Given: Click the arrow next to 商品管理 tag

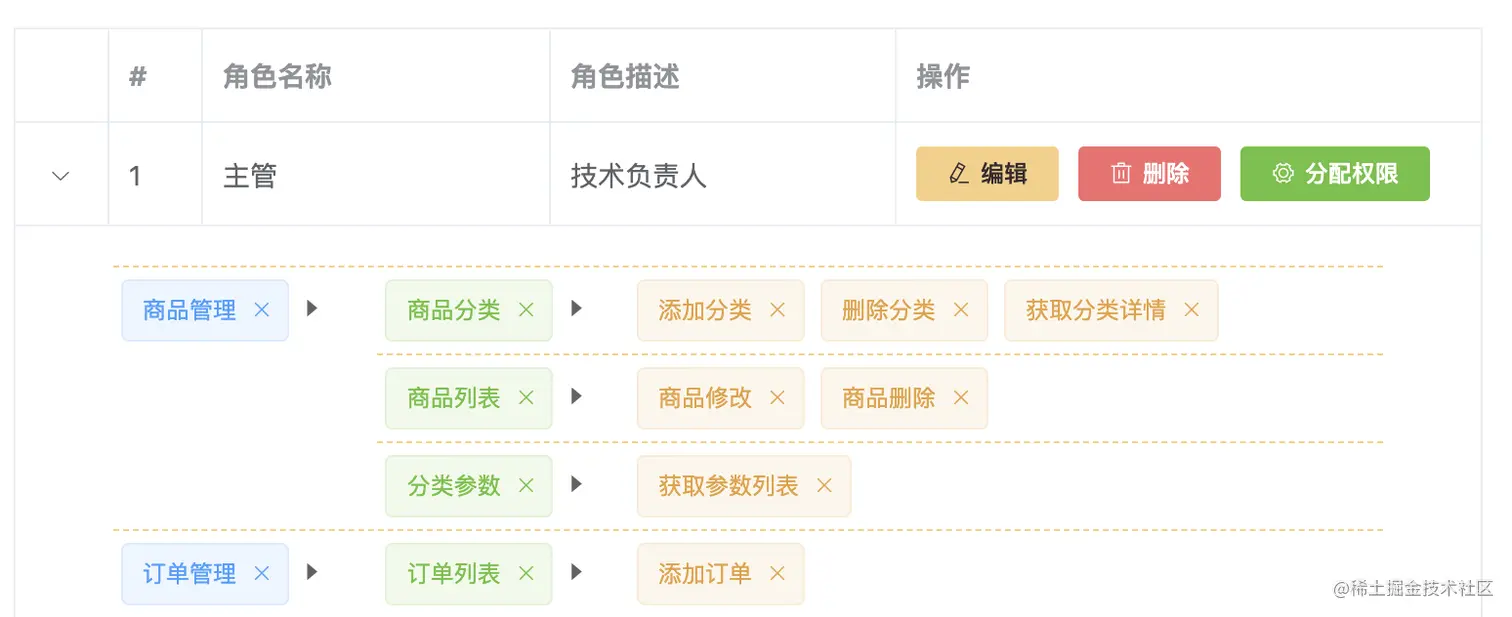Looking at the screenshot, I should point(313,310).
